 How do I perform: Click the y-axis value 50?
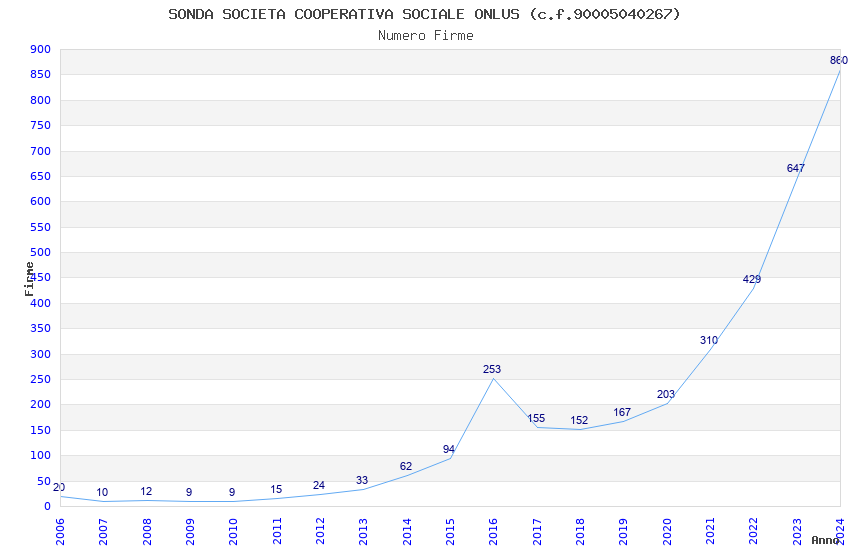pos(44,481)
